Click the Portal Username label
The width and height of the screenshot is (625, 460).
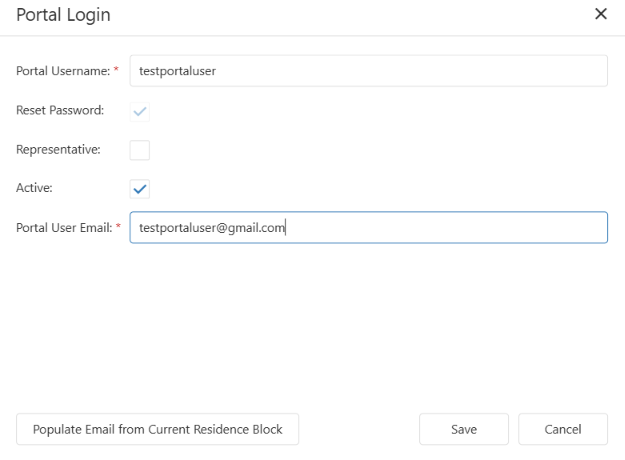[x=63, y=71]
